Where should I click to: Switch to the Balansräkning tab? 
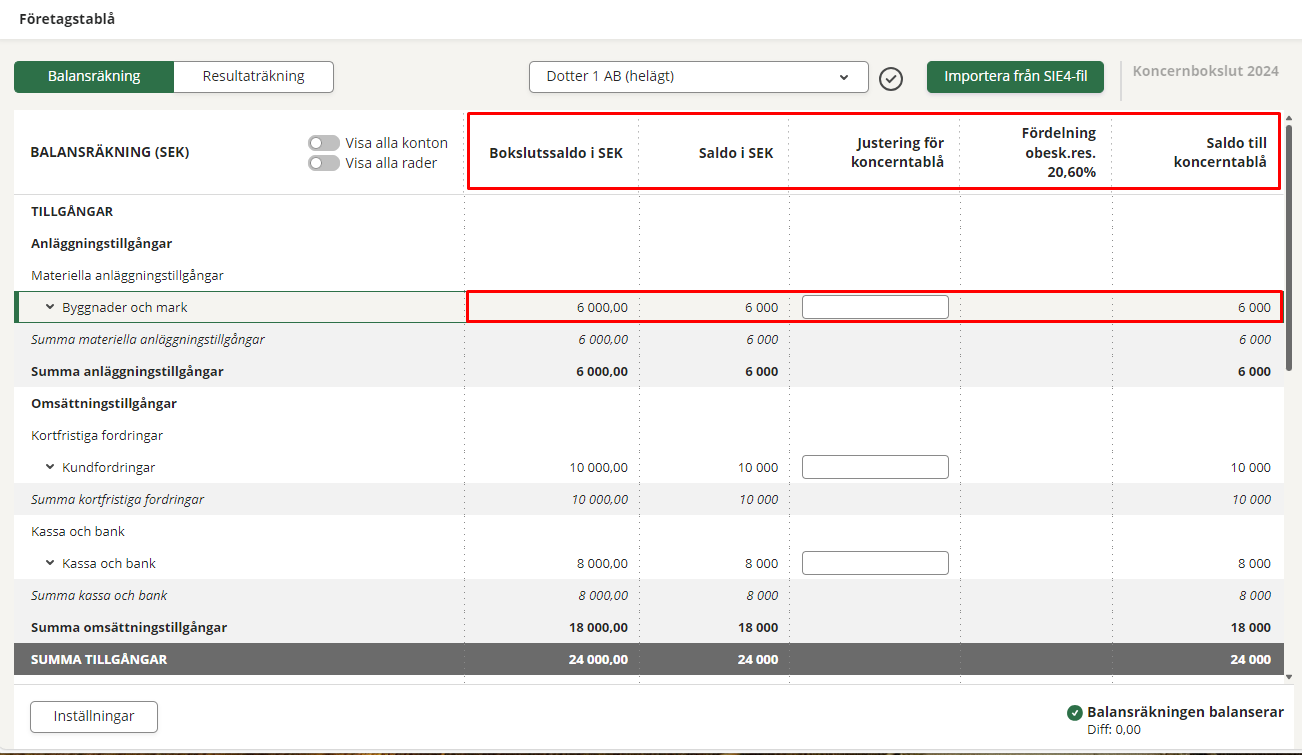94,76
